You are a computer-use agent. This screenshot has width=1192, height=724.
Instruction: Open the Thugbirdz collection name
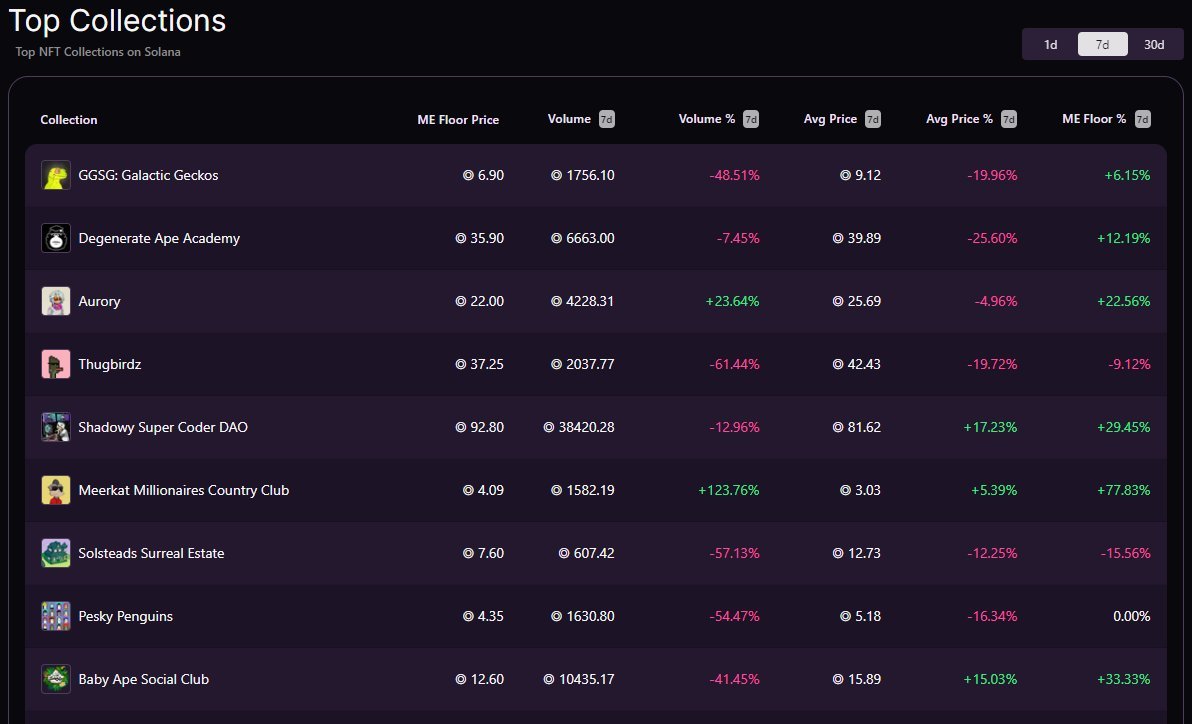(109, 364)
